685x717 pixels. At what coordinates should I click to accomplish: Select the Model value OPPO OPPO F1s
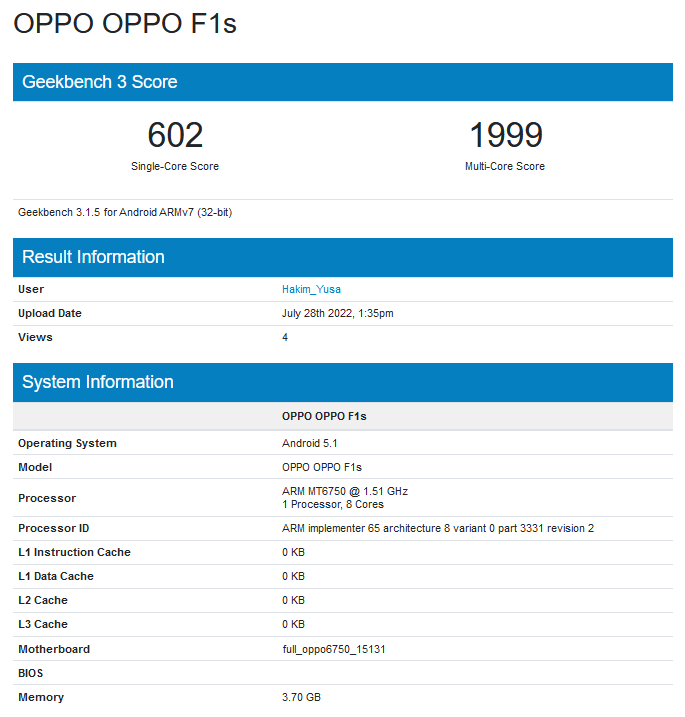click(x=322, y=467)
